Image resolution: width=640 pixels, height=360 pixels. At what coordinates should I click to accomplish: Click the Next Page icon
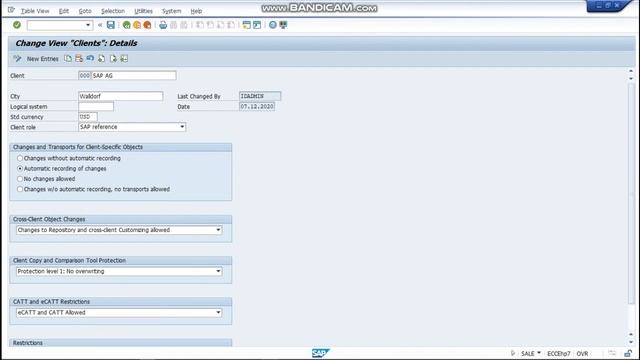[x=220, y=25]
